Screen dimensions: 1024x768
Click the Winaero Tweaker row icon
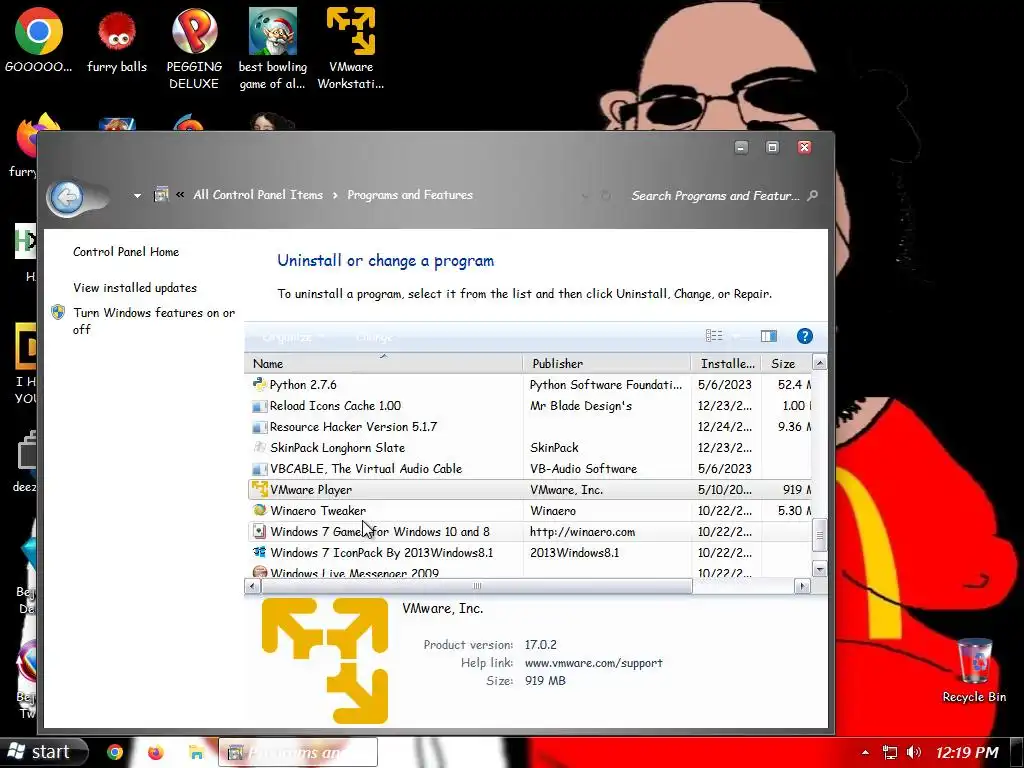(259, 510)
